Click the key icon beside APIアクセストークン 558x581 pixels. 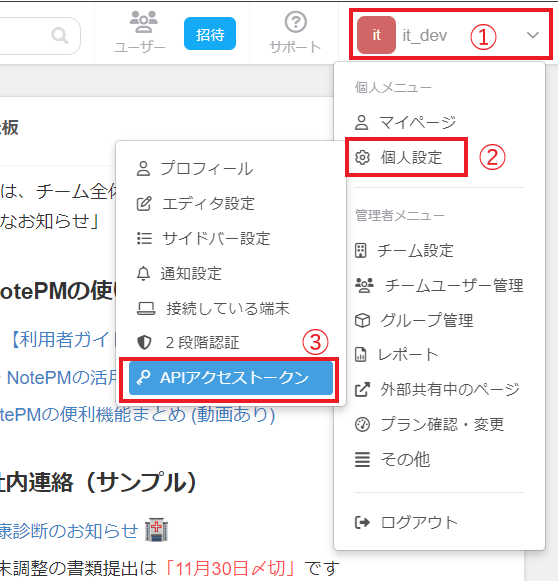pyautogui.click(x=143, y=378)
